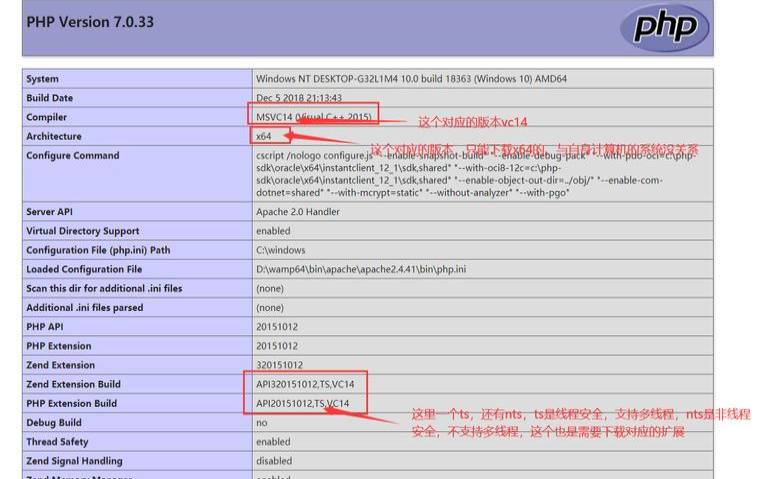Select the Debug Build label
Image resolution: width=767 pixels, height=479 pixels.
pos(54,422)
